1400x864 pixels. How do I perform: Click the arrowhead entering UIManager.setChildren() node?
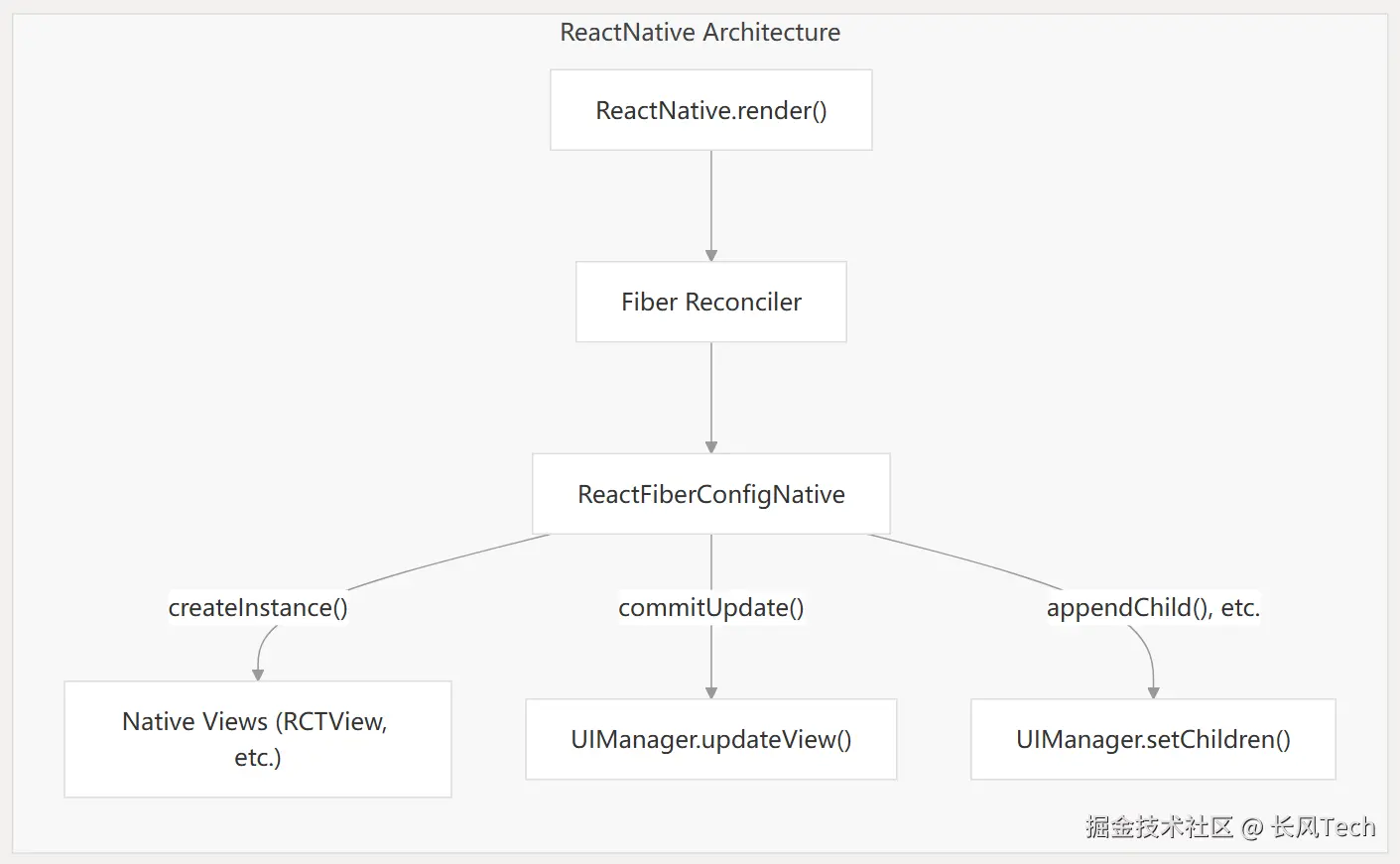click(1153, 692)
